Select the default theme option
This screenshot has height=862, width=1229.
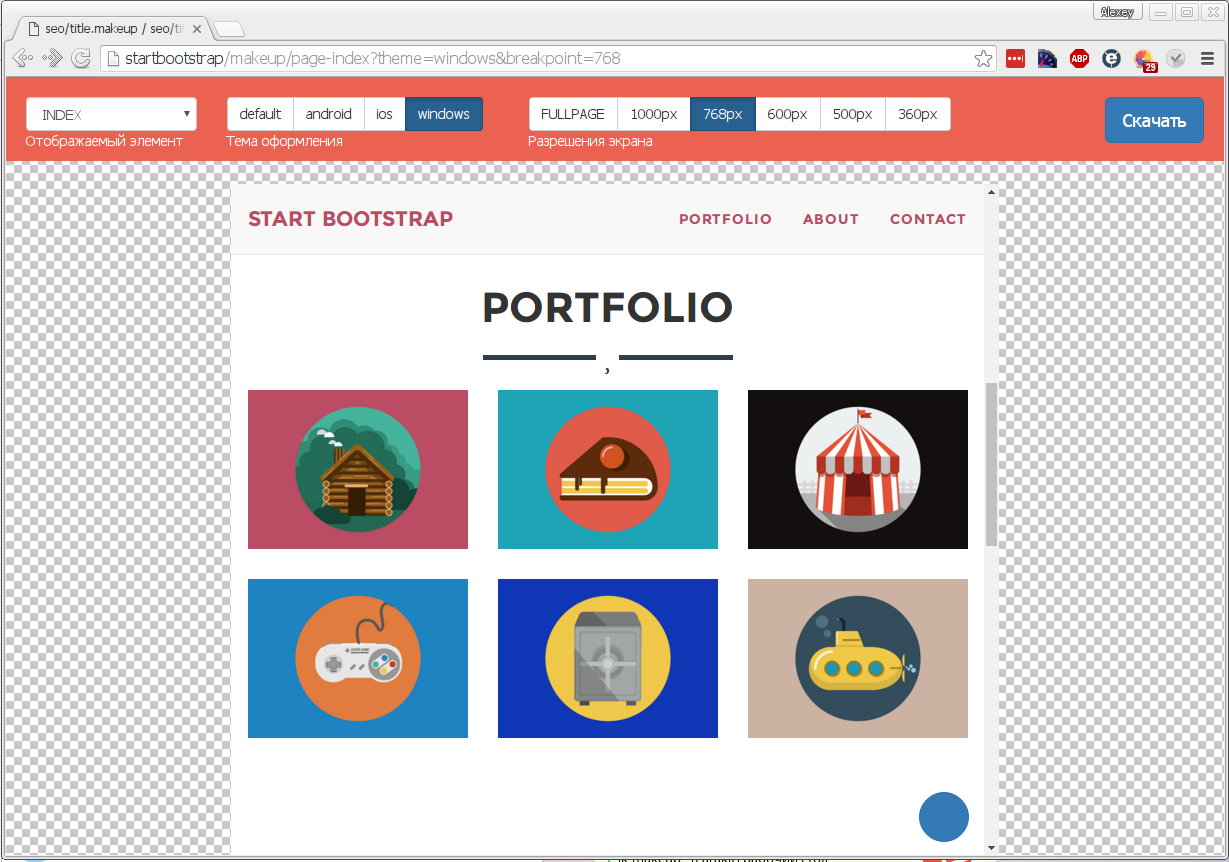coord(260,114)
